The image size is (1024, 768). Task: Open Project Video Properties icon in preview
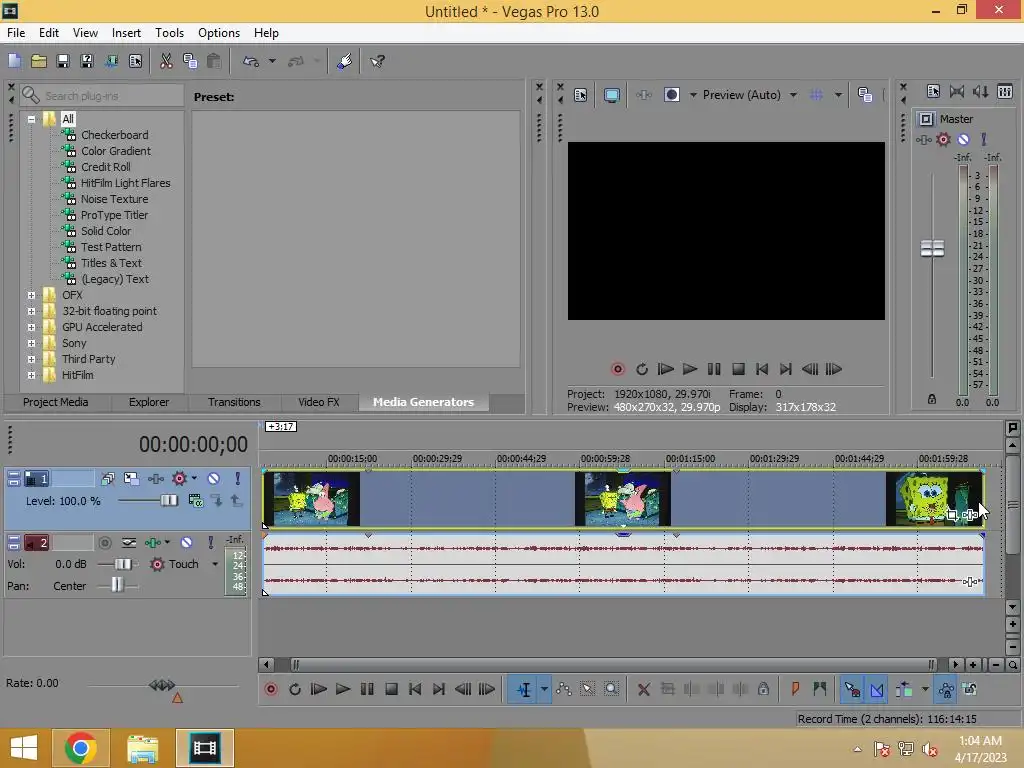pos(581,95)
